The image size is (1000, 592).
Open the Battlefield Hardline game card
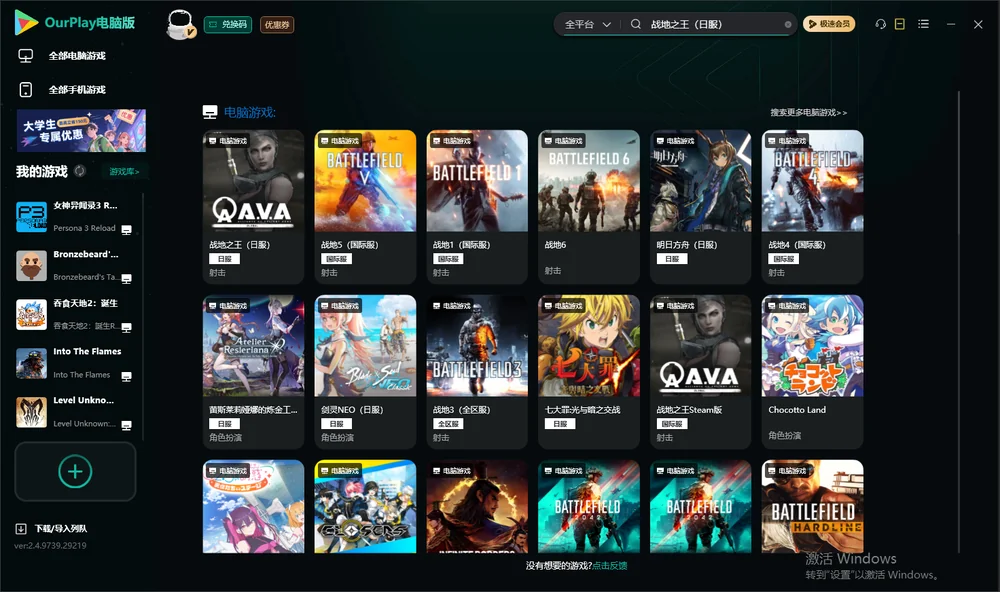(x=812, y=507)
